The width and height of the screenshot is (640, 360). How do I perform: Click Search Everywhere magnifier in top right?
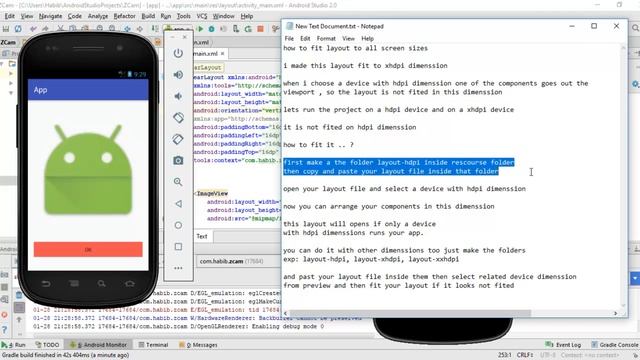[x=635, y=28]
